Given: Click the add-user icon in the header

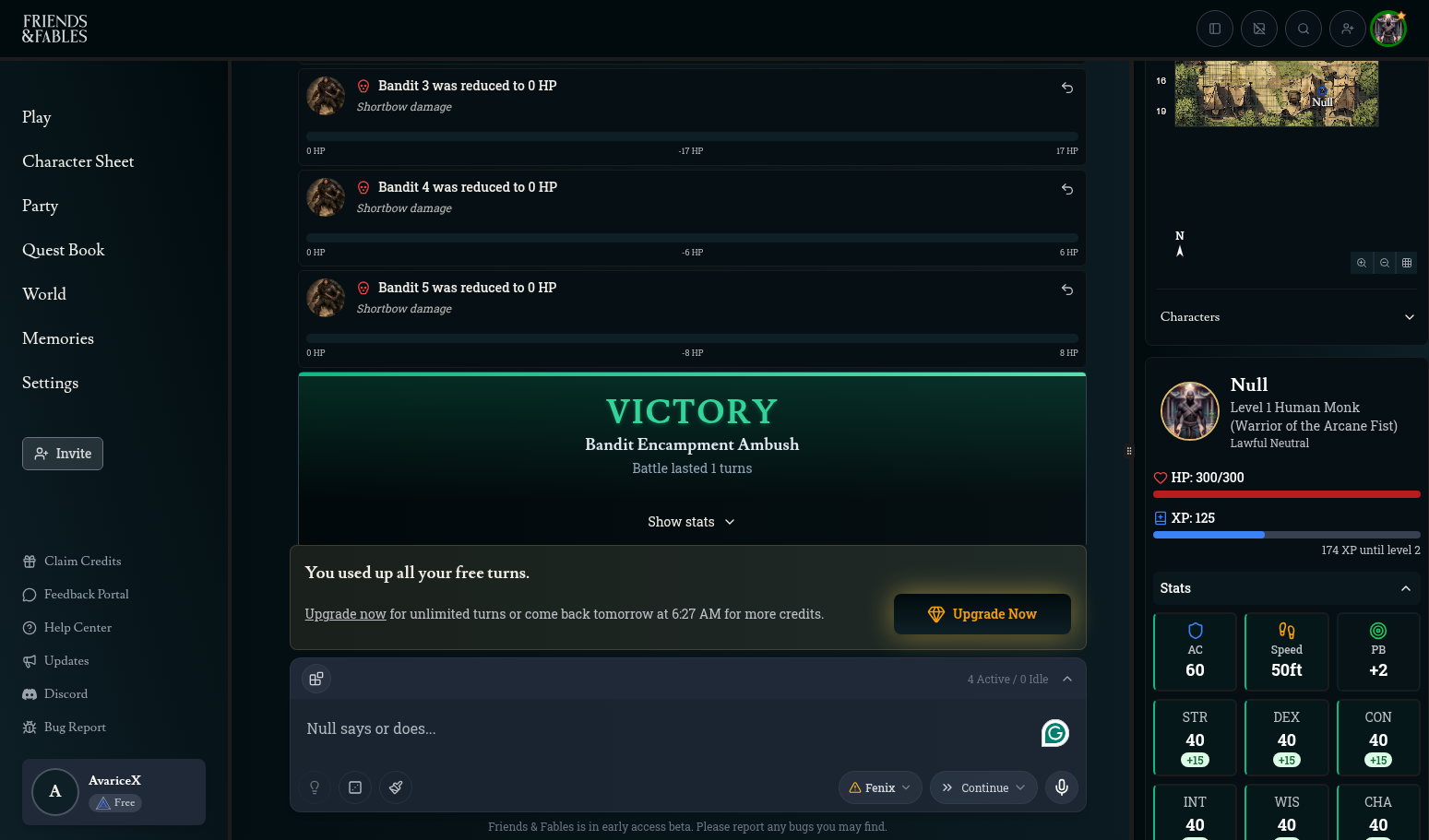Looking at the screenshot, I should tap(1348, 29).
